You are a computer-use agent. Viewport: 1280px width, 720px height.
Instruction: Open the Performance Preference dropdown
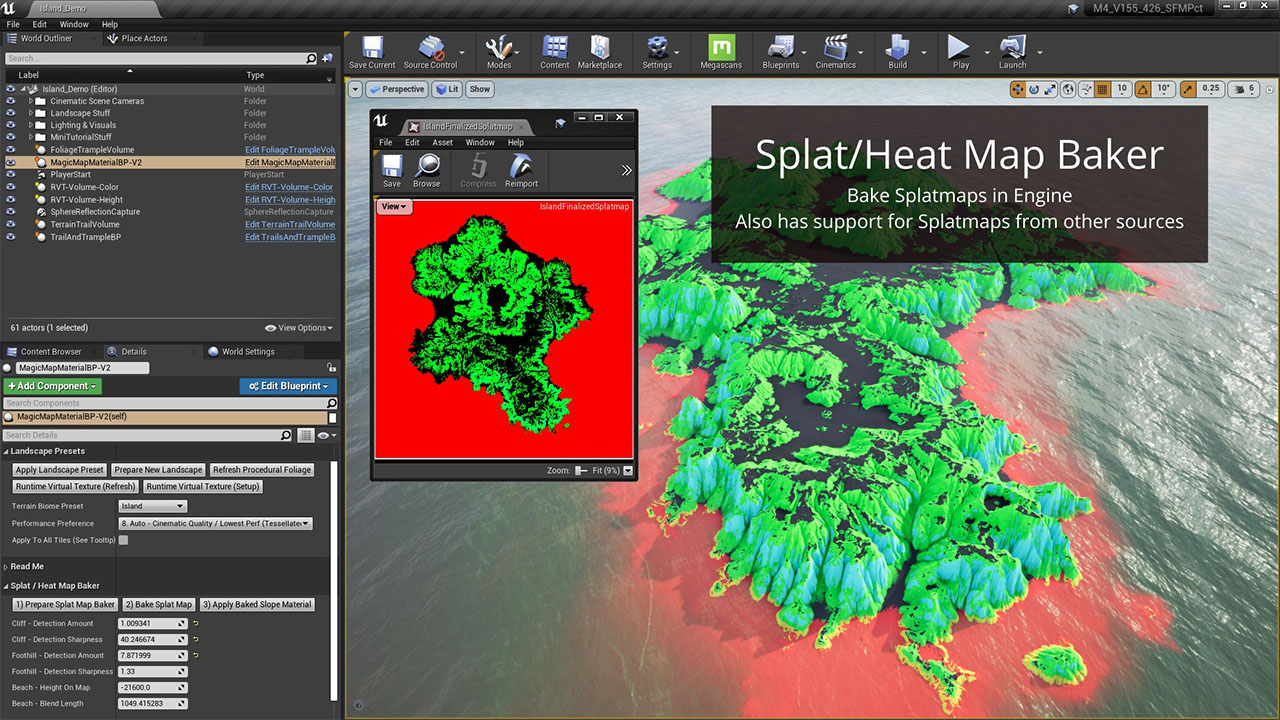tap(215, 523)
